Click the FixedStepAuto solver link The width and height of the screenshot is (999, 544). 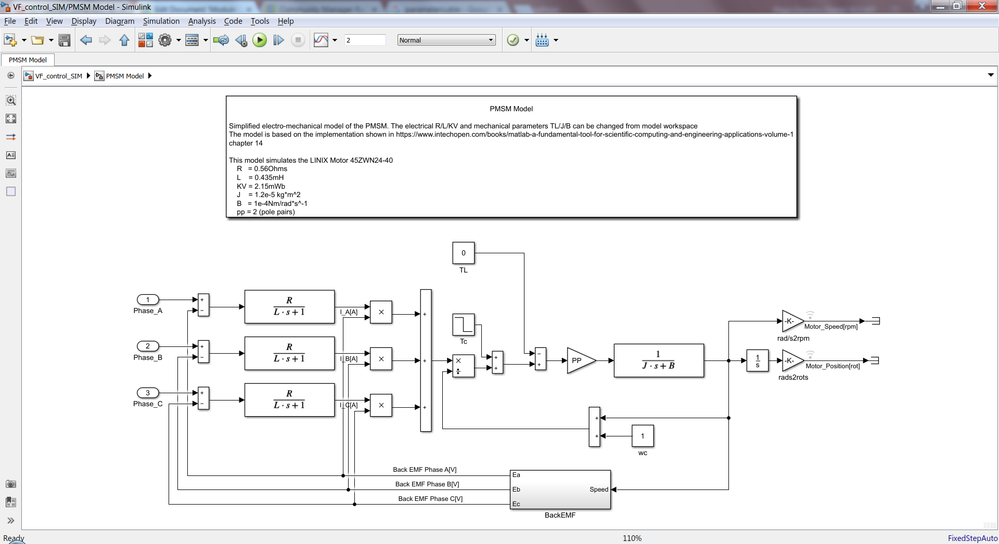click(972, 538)
